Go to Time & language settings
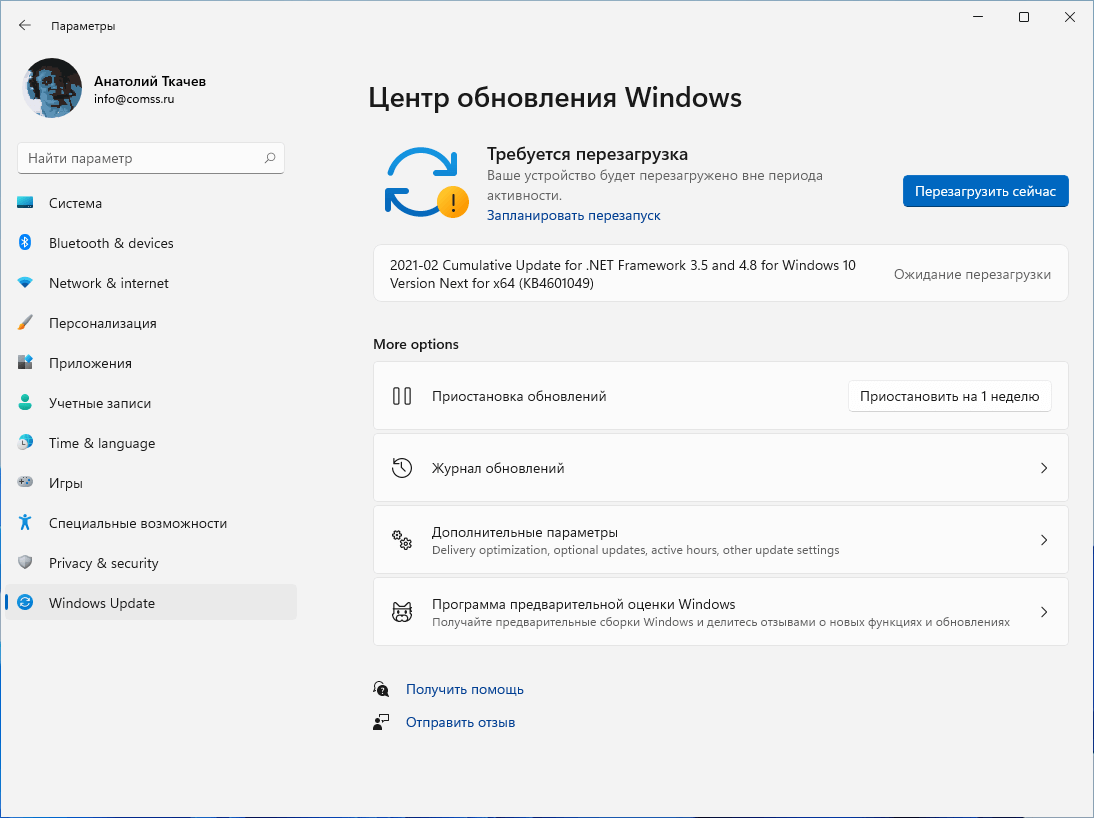The image size is (1094, 818). (x=102, y=443)
